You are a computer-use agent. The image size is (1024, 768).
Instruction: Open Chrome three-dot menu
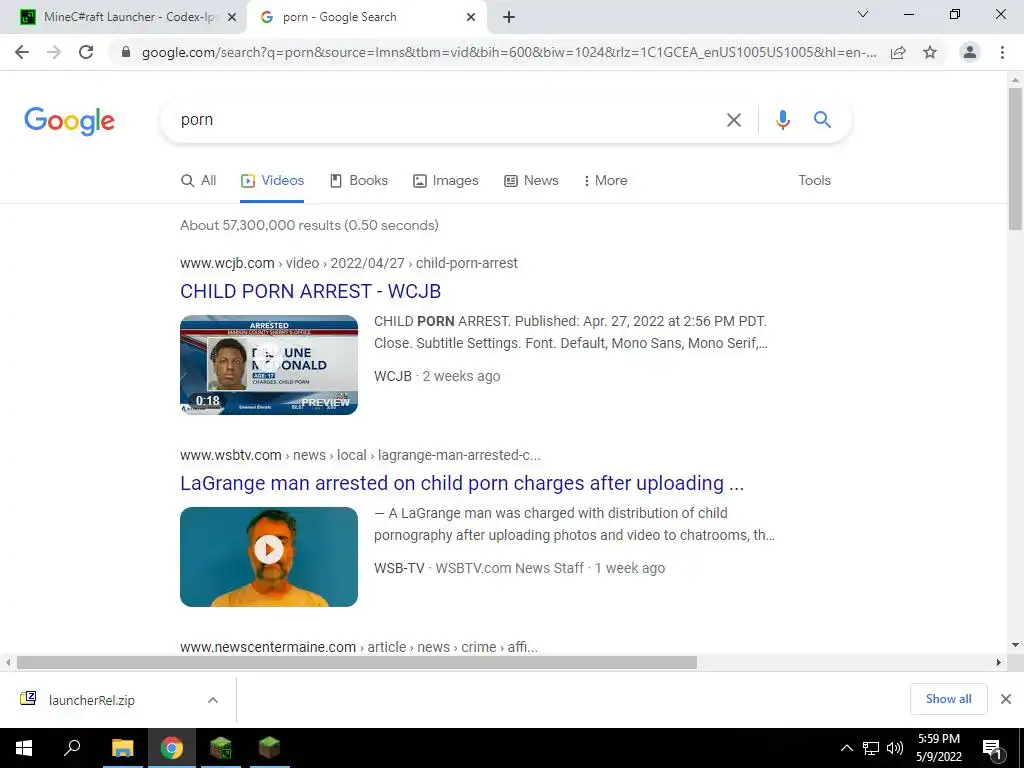click(1002, 52)
